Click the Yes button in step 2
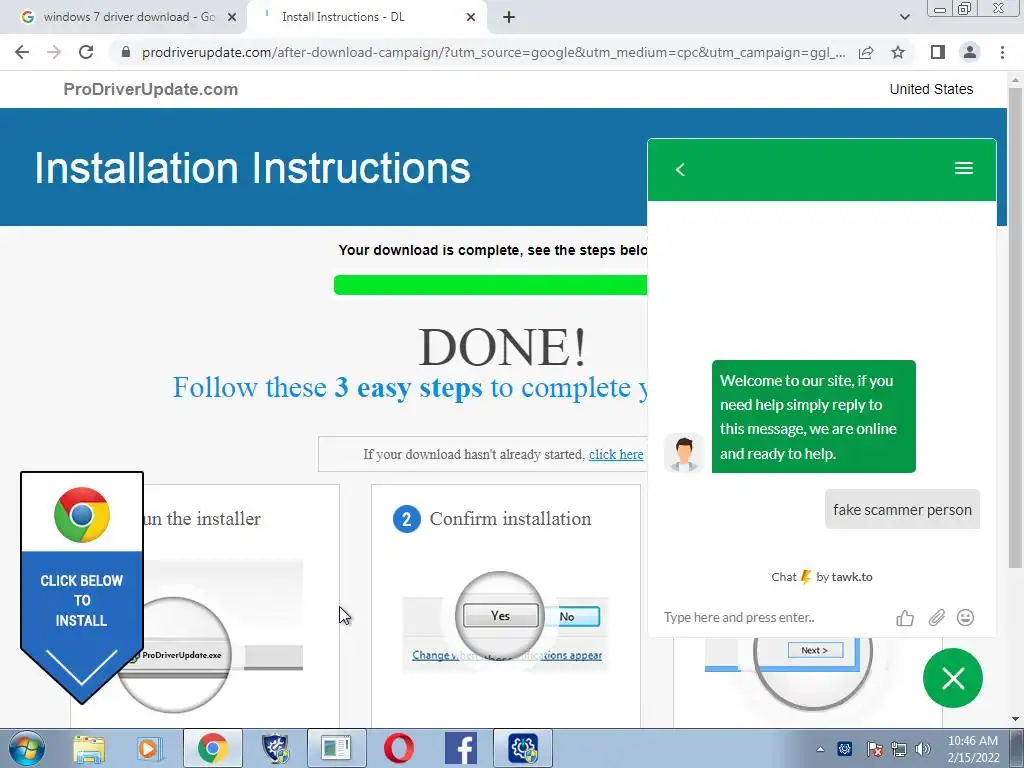1024x768 pixels. click(x=500, y=616)
